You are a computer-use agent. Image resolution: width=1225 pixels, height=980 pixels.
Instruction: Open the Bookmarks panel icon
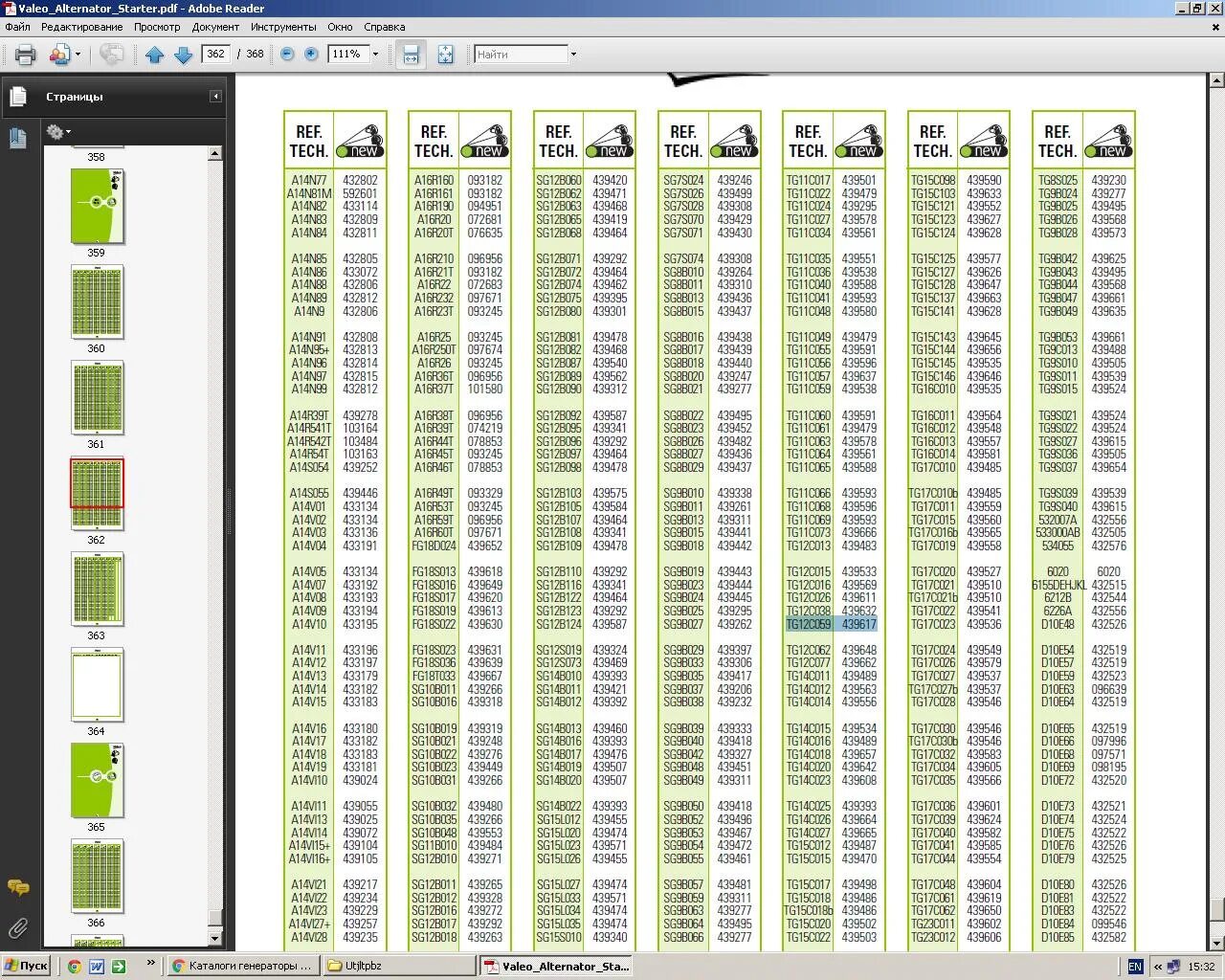[x=17, y=138]
